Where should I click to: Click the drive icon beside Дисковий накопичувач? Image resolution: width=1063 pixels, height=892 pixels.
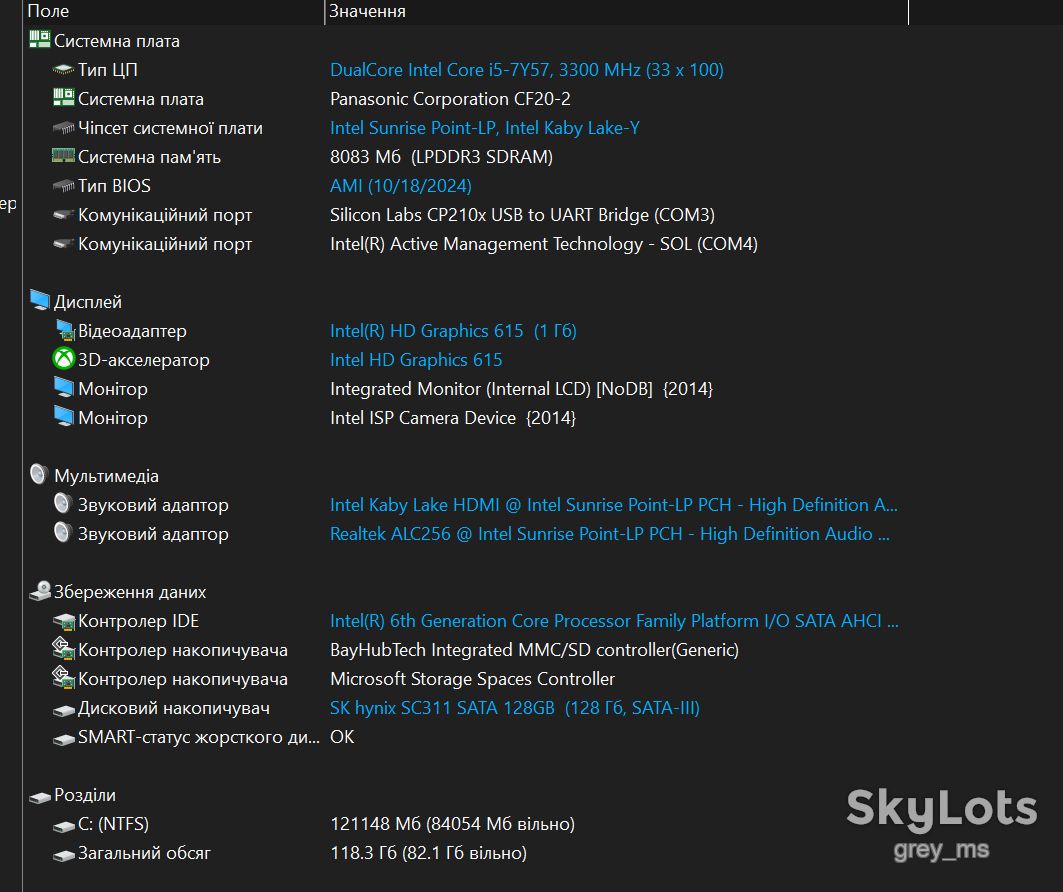64,709
